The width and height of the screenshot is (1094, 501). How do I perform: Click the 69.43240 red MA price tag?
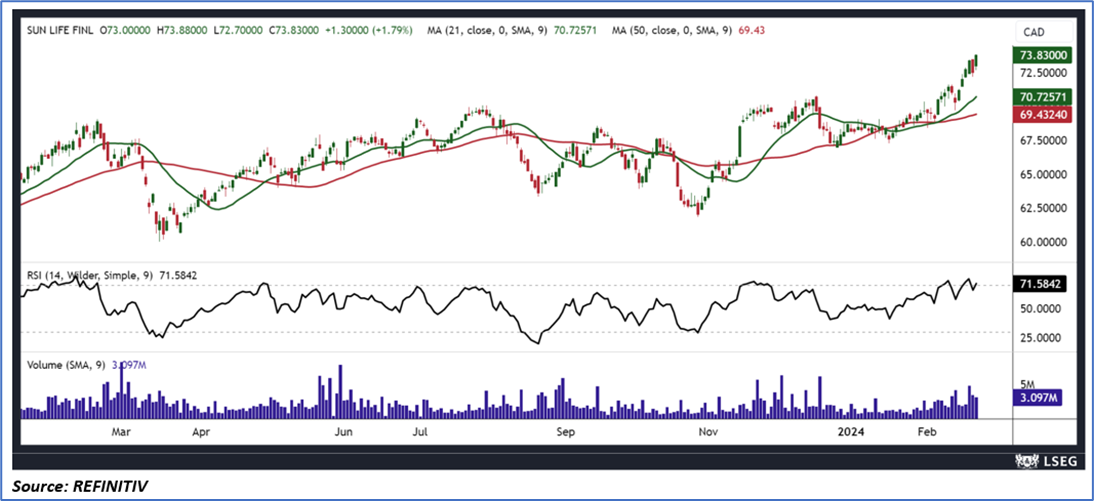click(x=1044, y=114)
